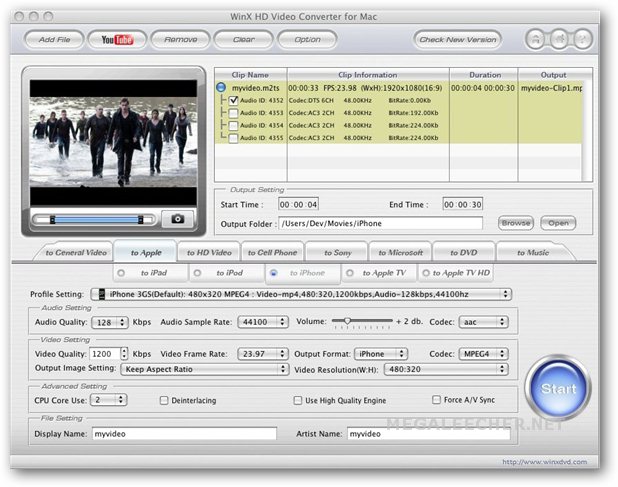The height and width of the screenshot is (487, 618).
Task: Check Audio ID 4352 track checkbox
Action: coord(233,100)
